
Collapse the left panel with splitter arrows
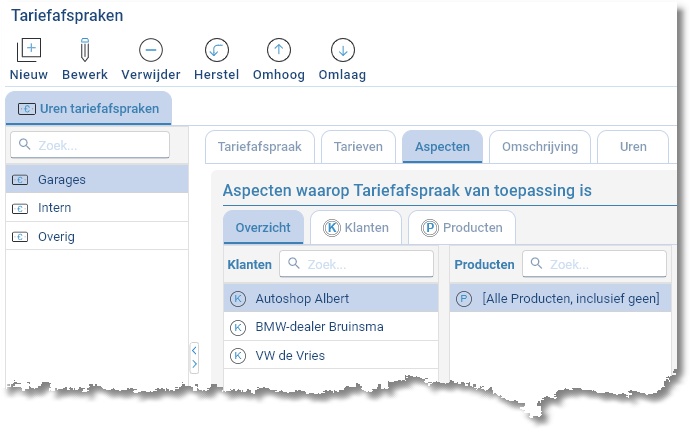point(194,357)
